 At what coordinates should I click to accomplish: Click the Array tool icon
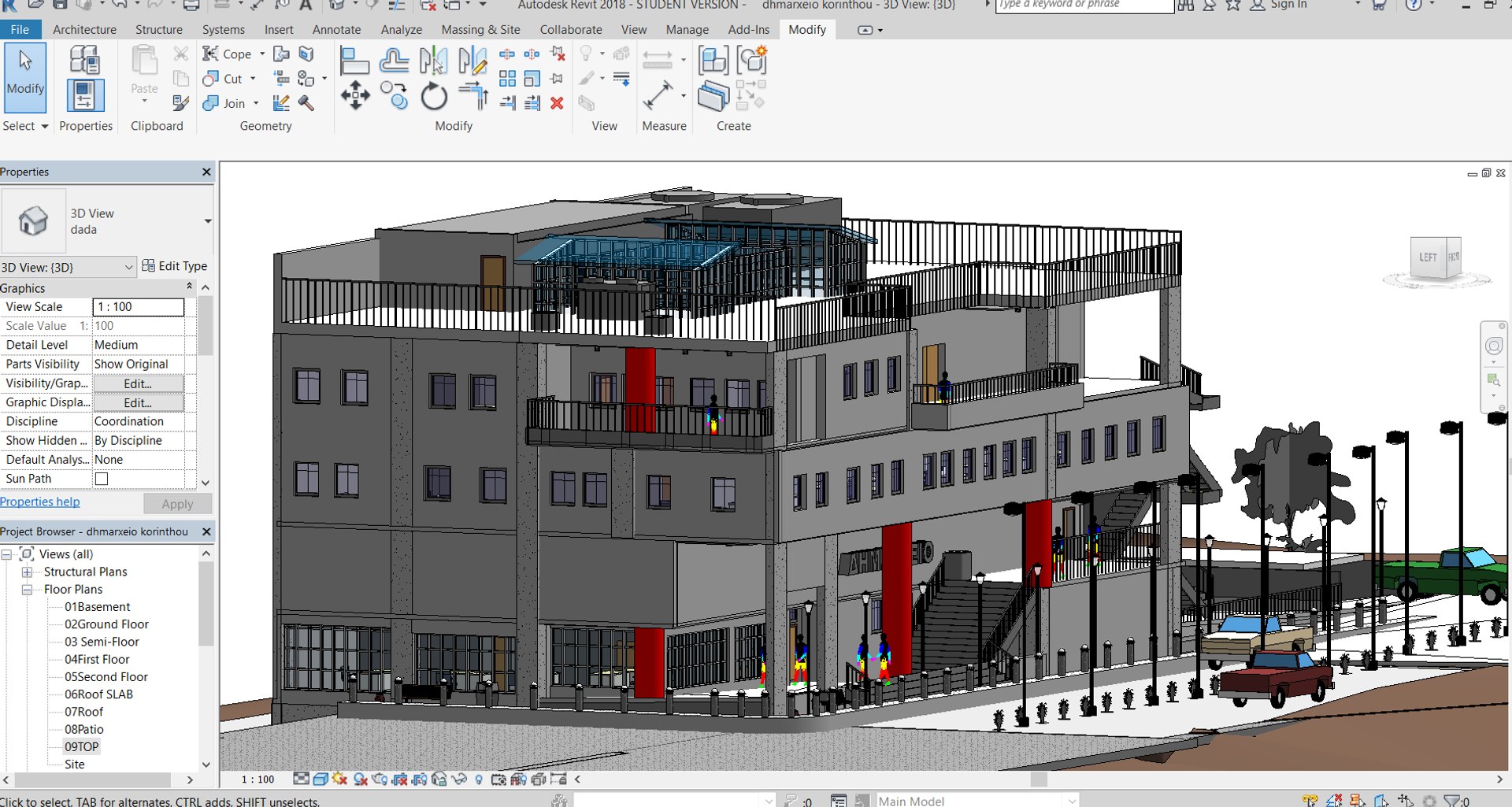508,79
